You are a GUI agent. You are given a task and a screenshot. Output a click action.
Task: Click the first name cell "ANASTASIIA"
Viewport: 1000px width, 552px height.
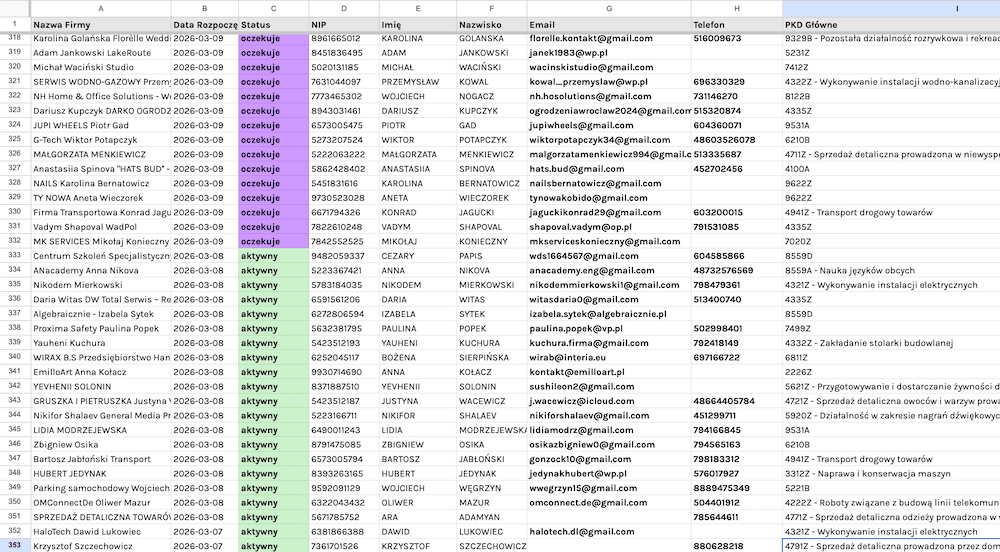tap(417, 168)
